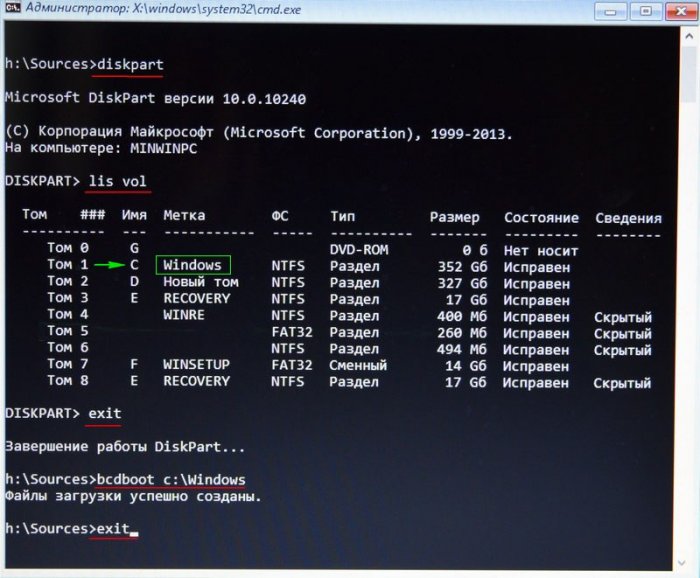The image size is (700, 578).
Task: Click the underlined diskpart command
Action: point(128,65)
